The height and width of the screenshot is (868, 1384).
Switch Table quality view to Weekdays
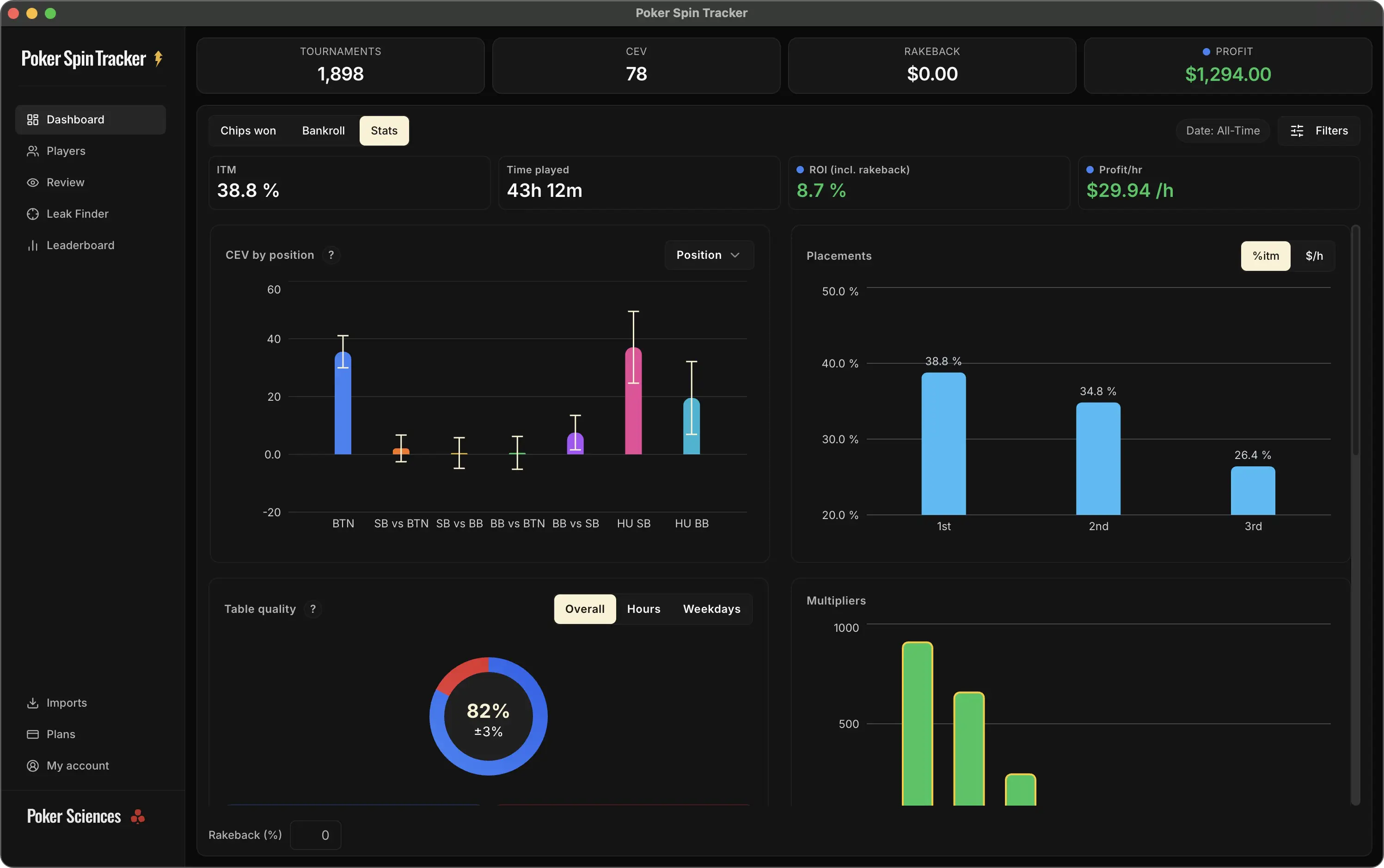[711, 609]
